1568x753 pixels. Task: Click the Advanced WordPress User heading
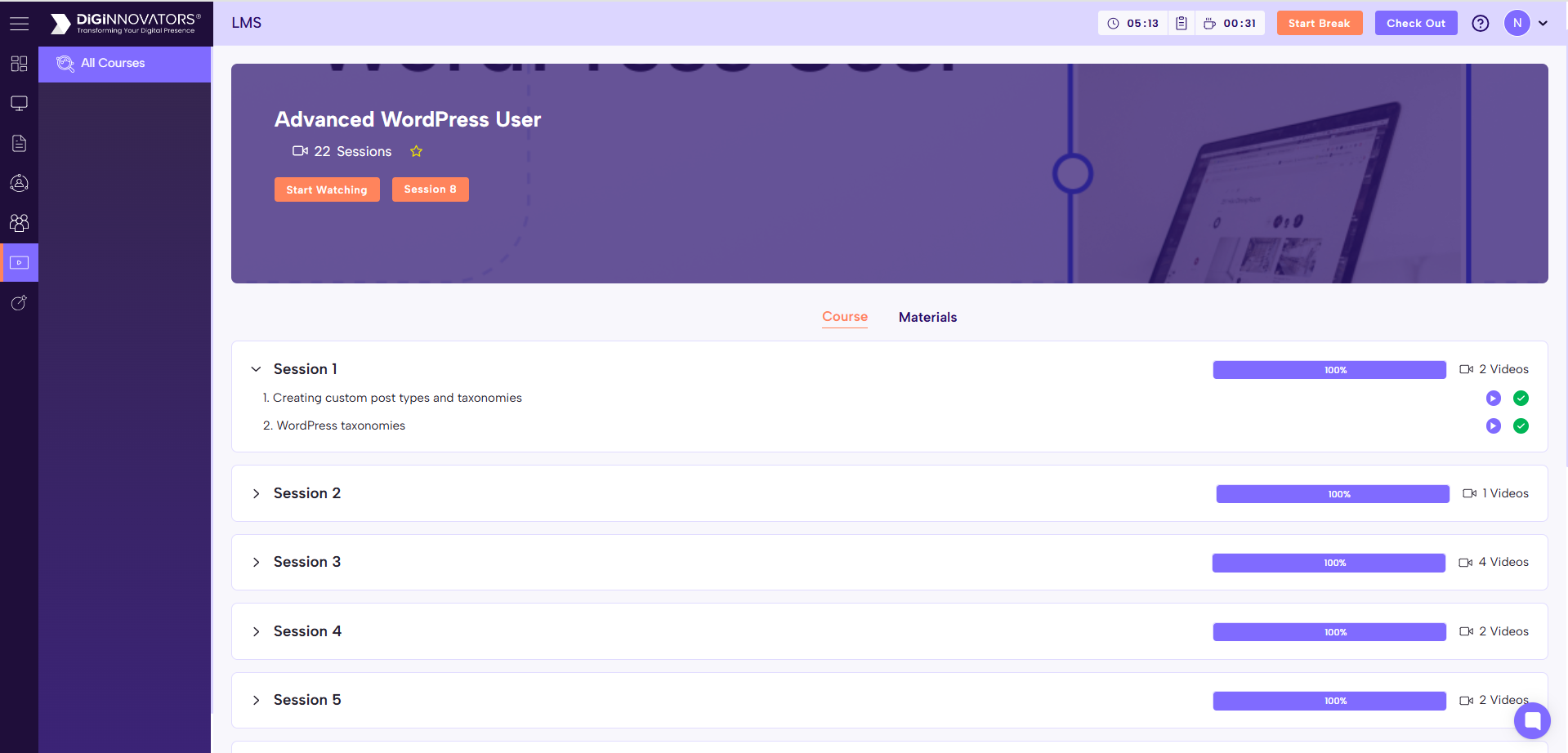(x=408, y=119)
